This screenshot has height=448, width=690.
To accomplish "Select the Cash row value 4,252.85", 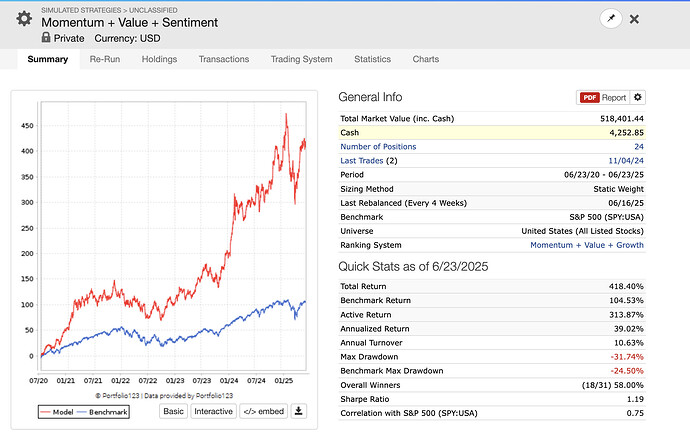I will coord(626,132).
